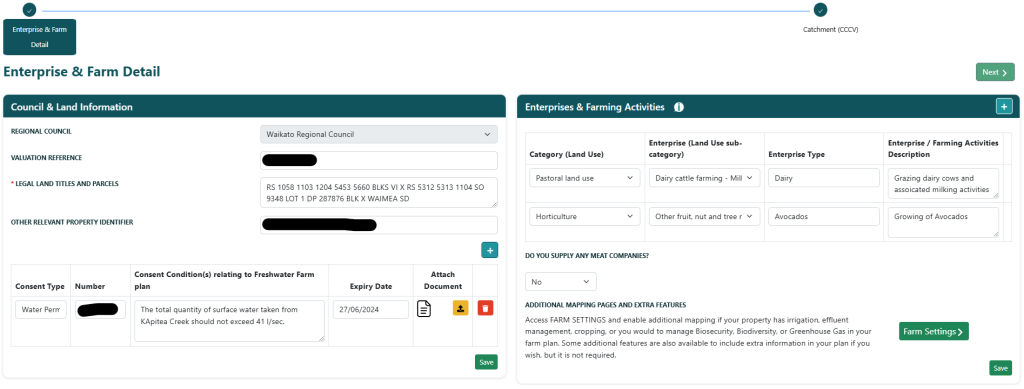Open the meat companies supply dropdown

tap(561, 282)
